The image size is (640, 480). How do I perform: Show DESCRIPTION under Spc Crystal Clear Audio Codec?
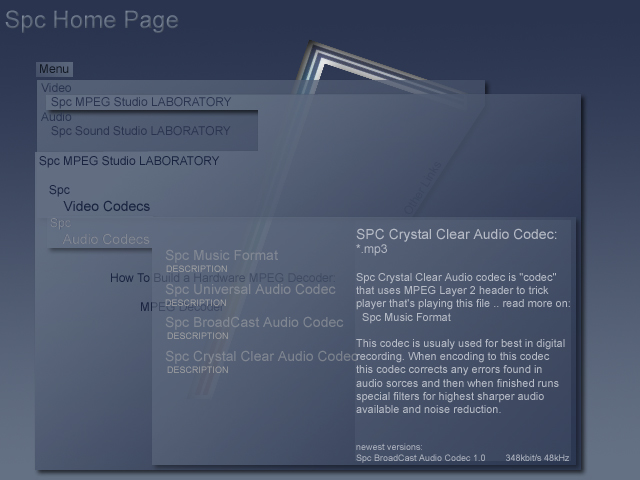coord(197,370)
